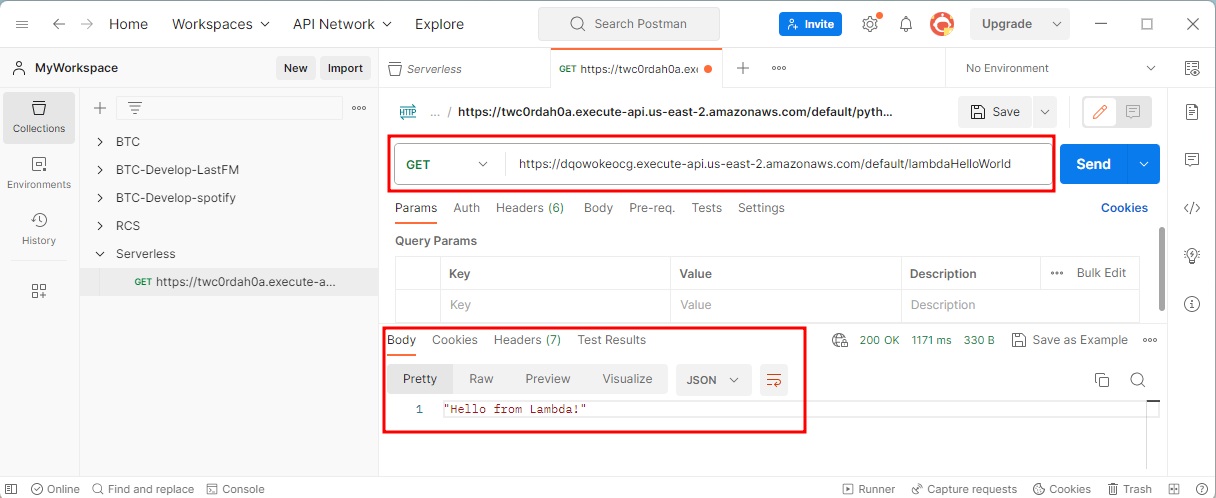Viewport: 1216px width, 498px height.
Task: Click the Save button
Action: coord(996,112)
